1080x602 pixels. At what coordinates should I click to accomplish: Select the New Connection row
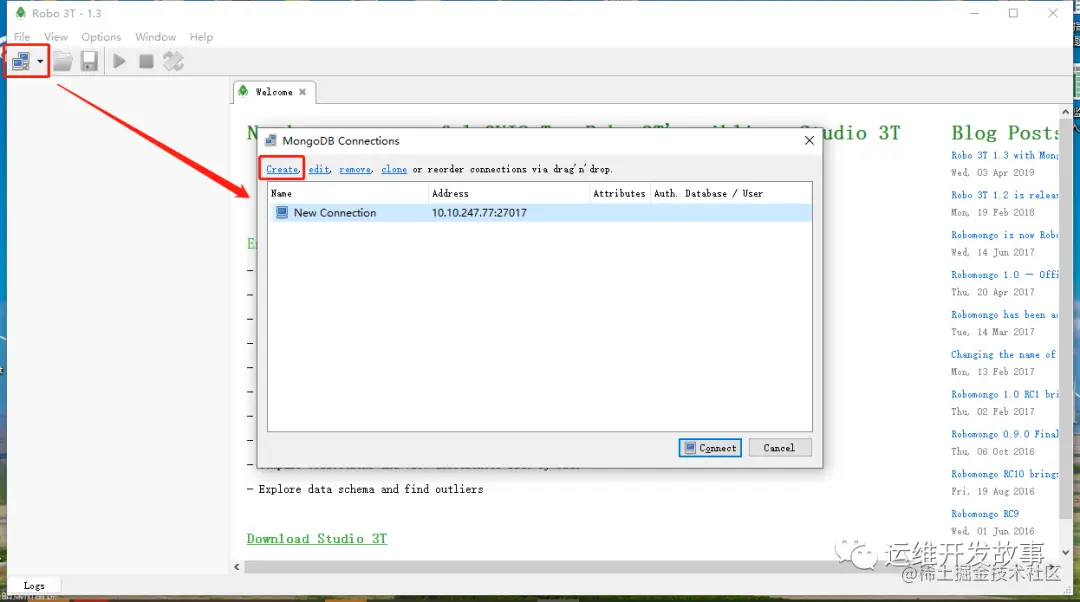coord(540,213)
